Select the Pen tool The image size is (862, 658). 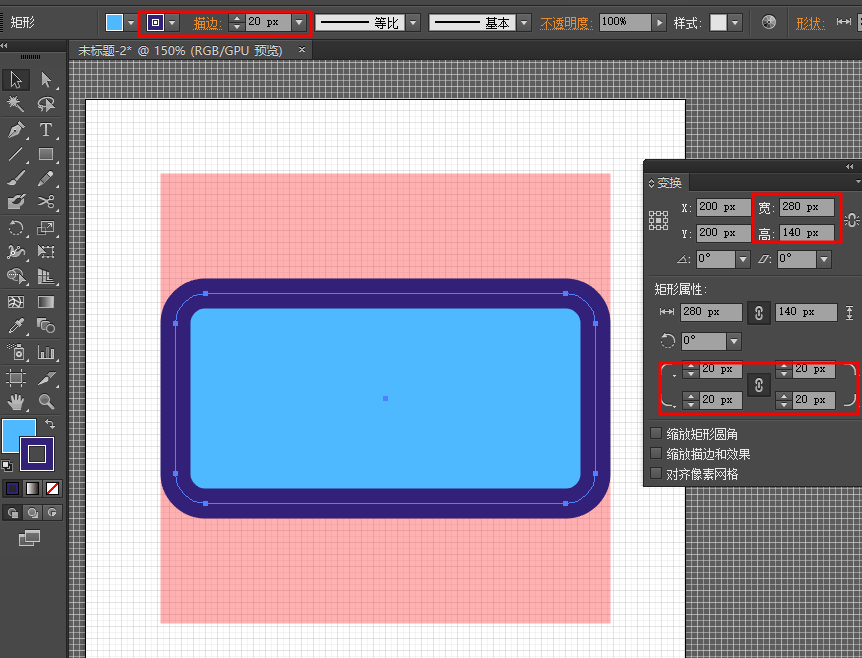click(x=15, y=130)
